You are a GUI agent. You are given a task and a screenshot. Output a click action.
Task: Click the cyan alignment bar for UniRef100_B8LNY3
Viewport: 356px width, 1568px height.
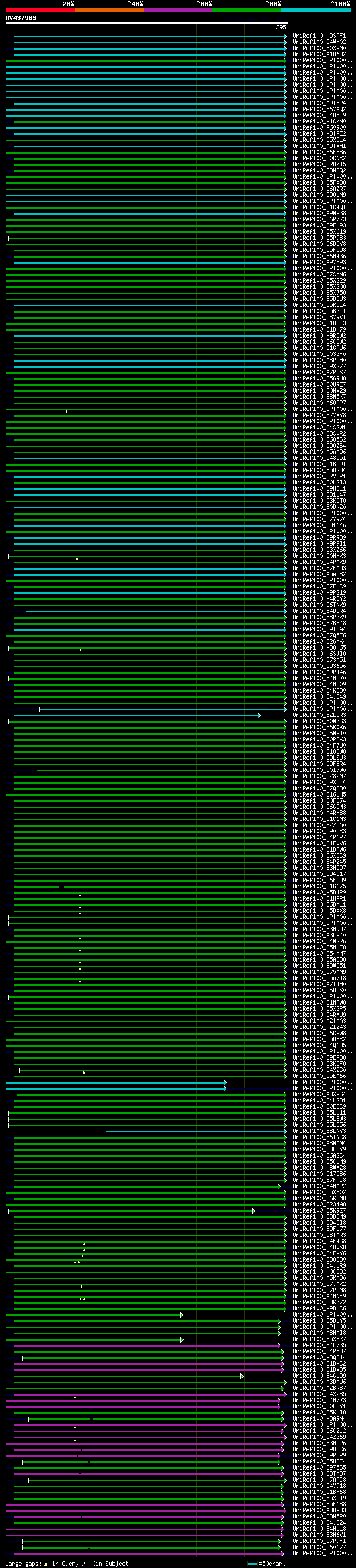coord(196,1131)
